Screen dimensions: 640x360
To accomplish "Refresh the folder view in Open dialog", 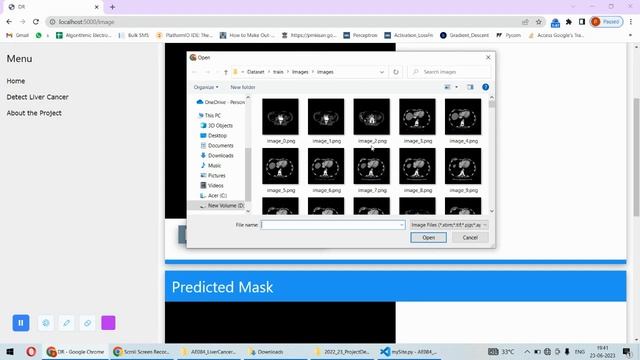I will (396, 72).
